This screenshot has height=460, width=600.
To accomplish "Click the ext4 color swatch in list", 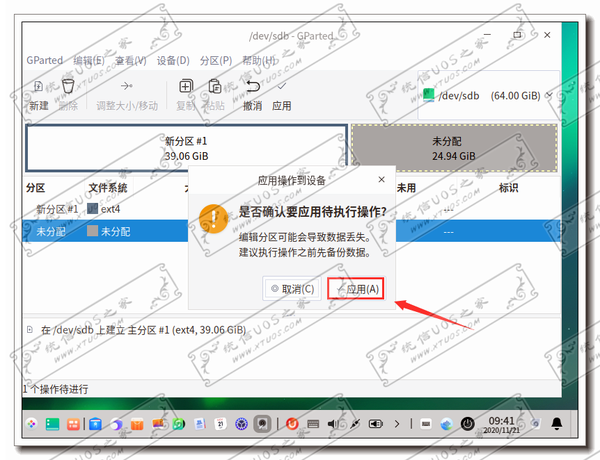I will 92,209.
